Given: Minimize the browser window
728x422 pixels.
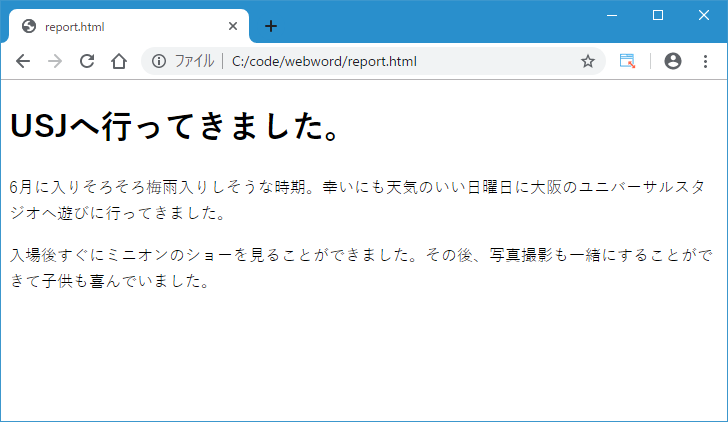Looking at the screenshot, I should [612, 15].
